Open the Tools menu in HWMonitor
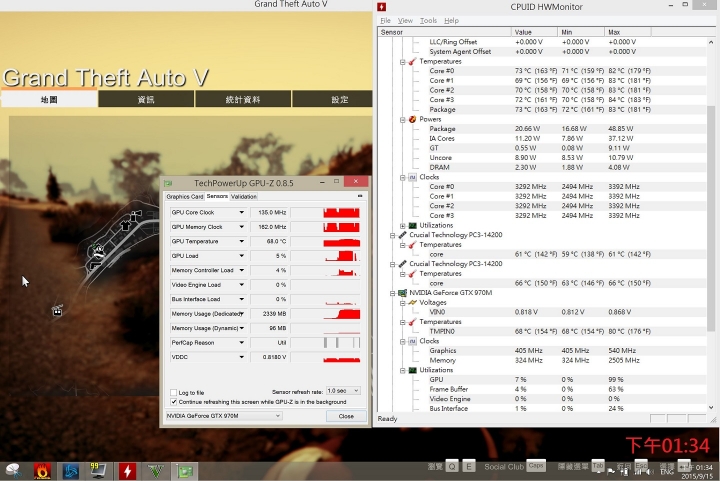 pyautogui.click(x=428, y=21)
